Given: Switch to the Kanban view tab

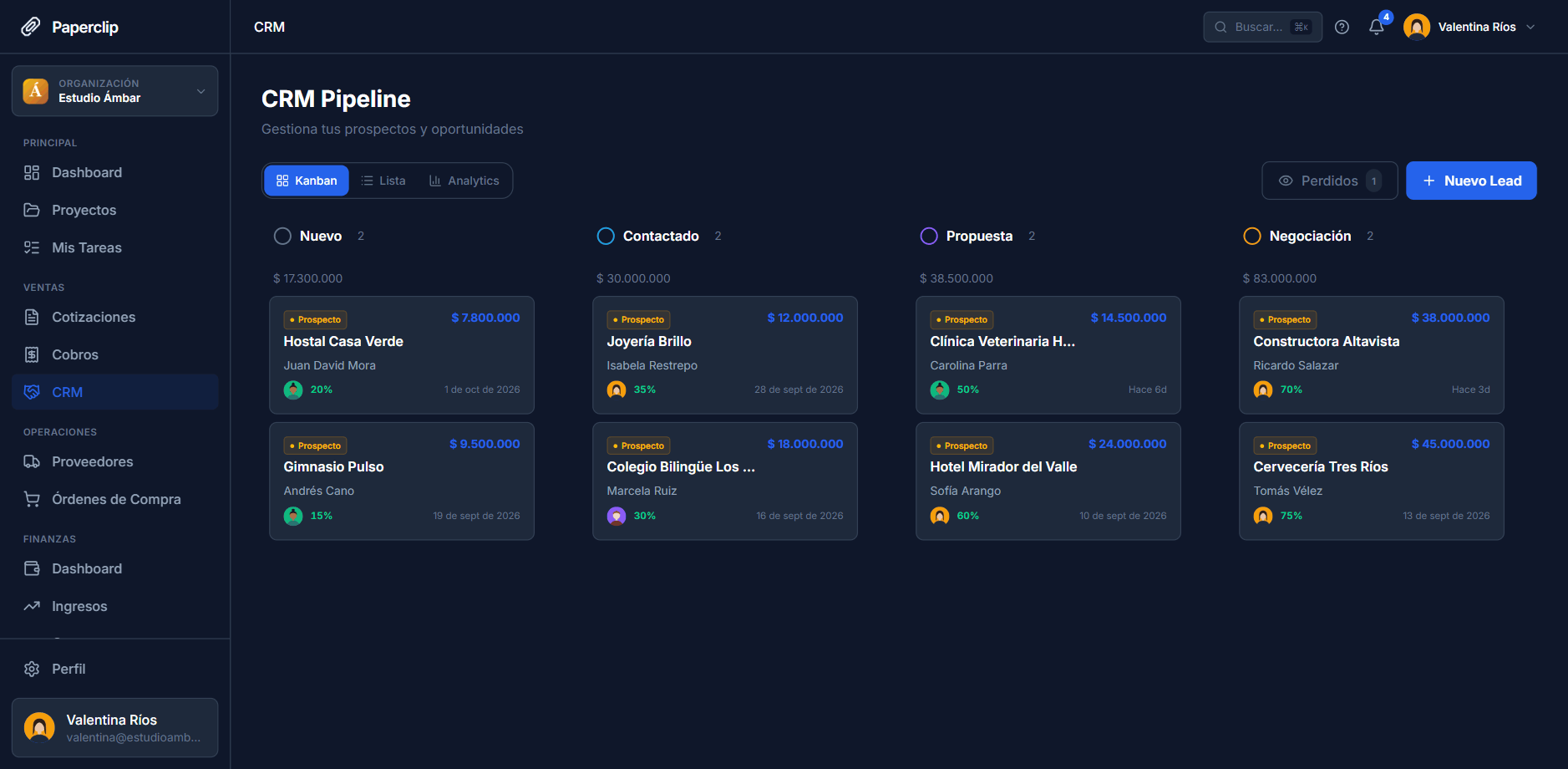Looking at the screenshot, I should 307,181.
